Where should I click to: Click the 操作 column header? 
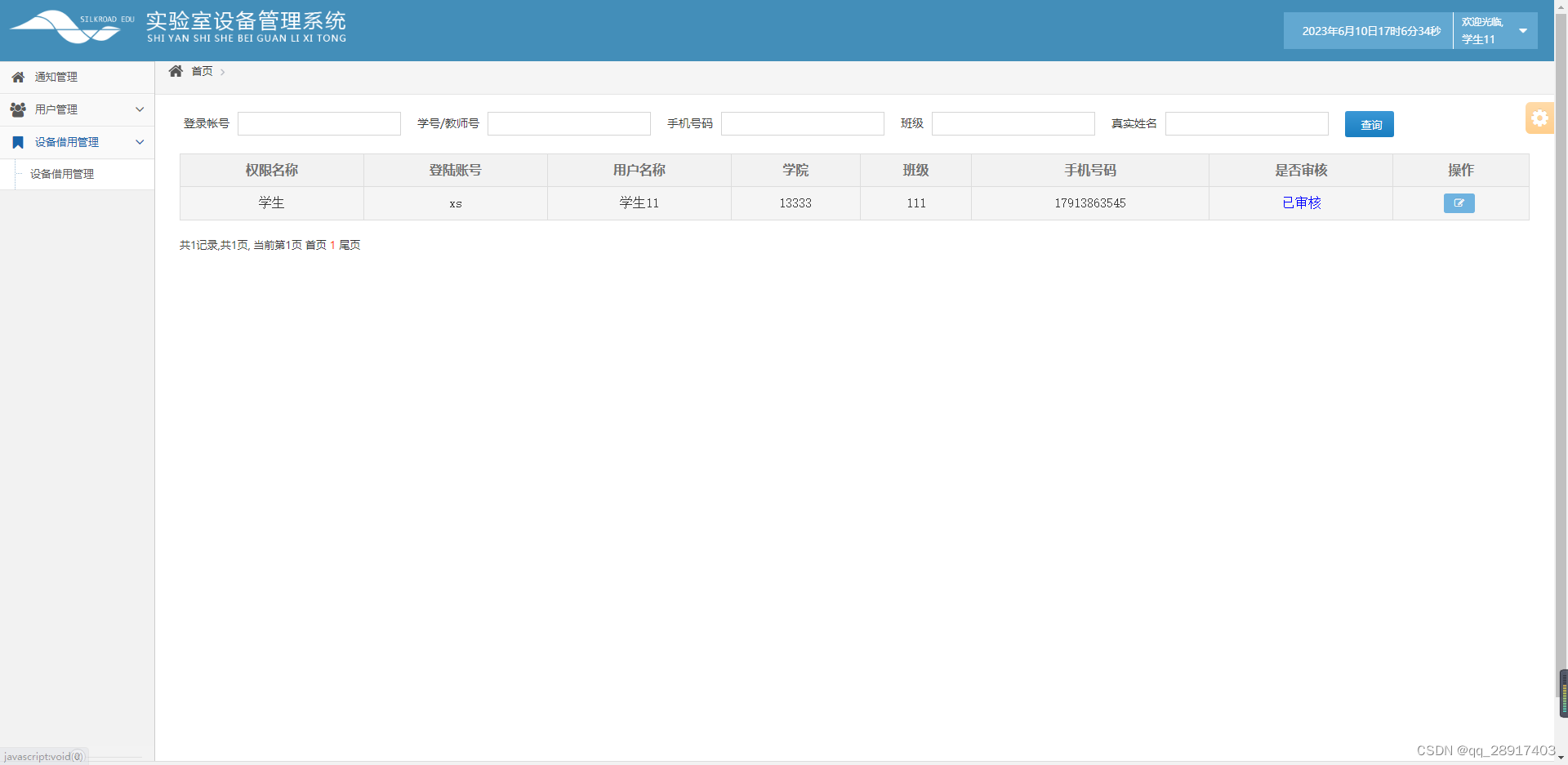tap(1461, 171)
